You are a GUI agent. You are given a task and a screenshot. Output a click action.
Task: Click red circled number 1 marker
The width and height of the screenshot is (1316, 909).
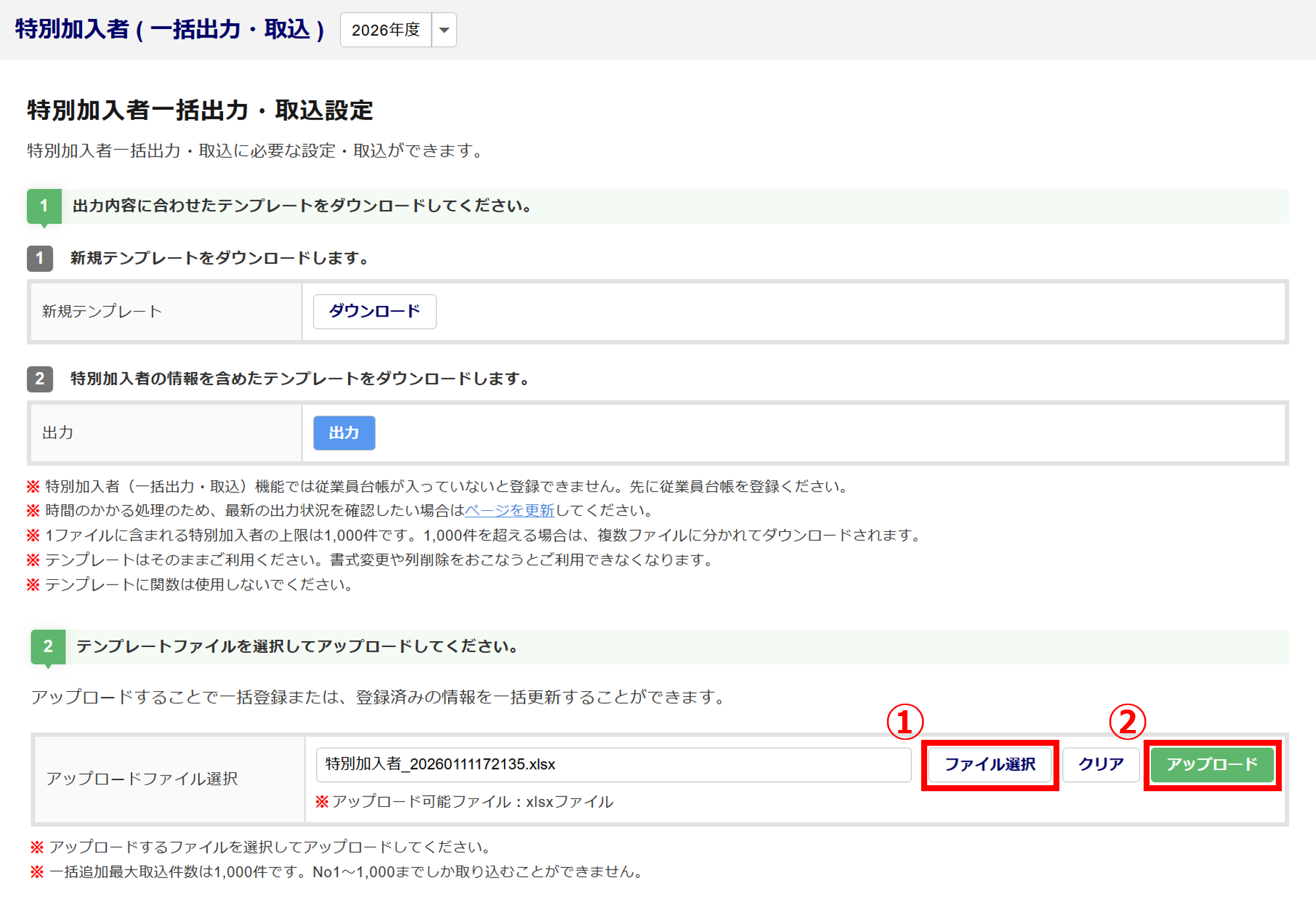pos(905,722)
